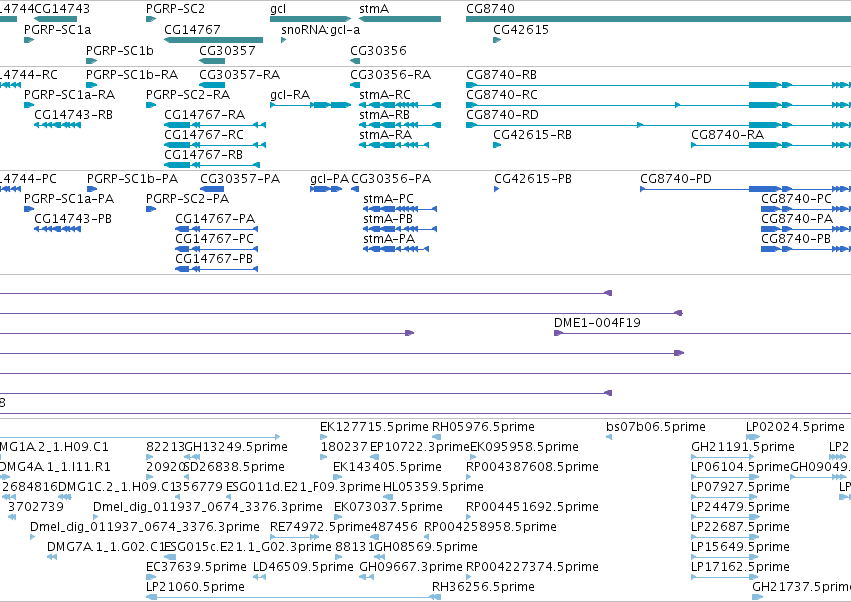Select the CG8740-RC transcript label

click(x=501, y=94)
